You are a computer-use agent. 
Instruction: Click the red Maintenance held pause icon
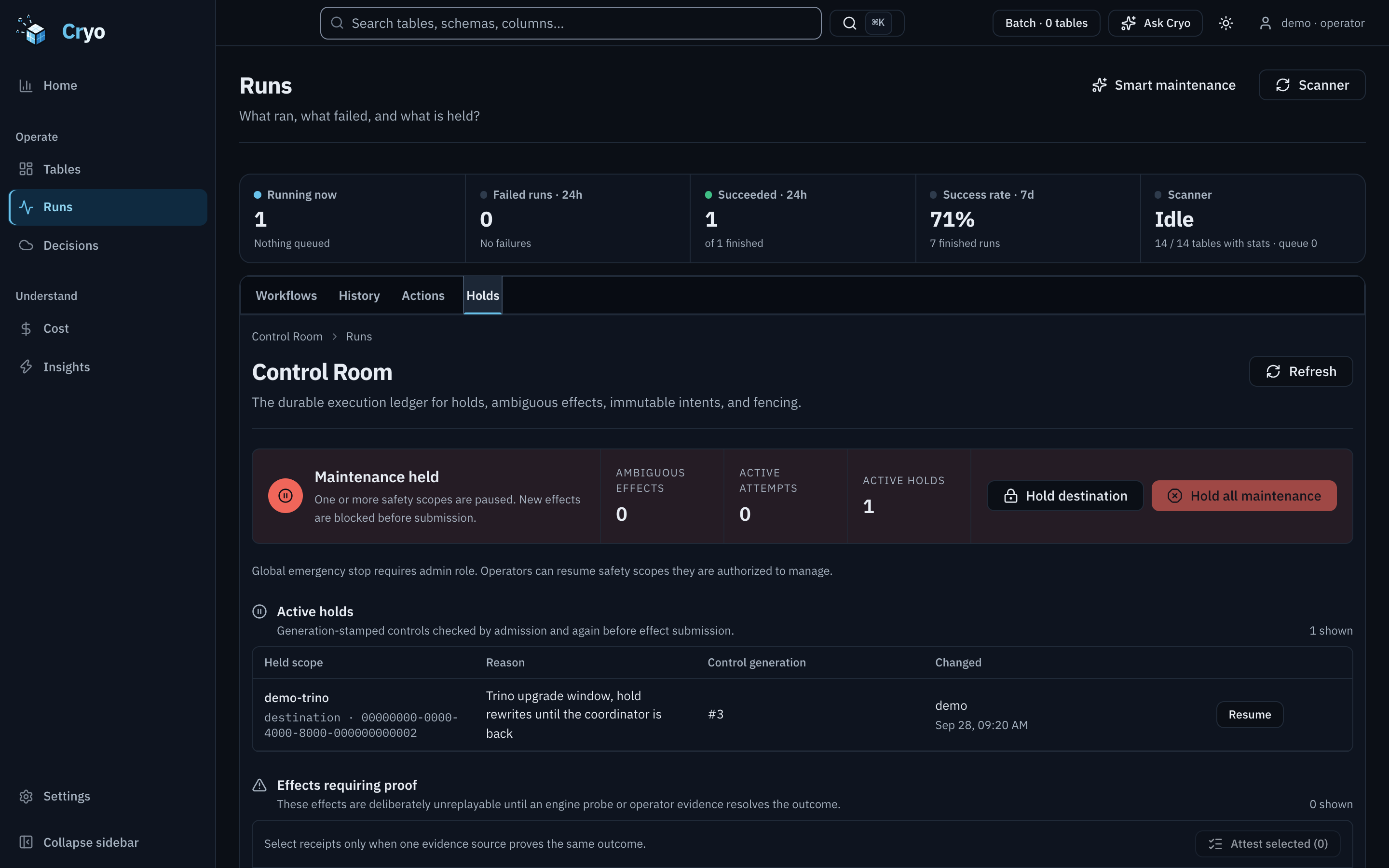point(285,495)
